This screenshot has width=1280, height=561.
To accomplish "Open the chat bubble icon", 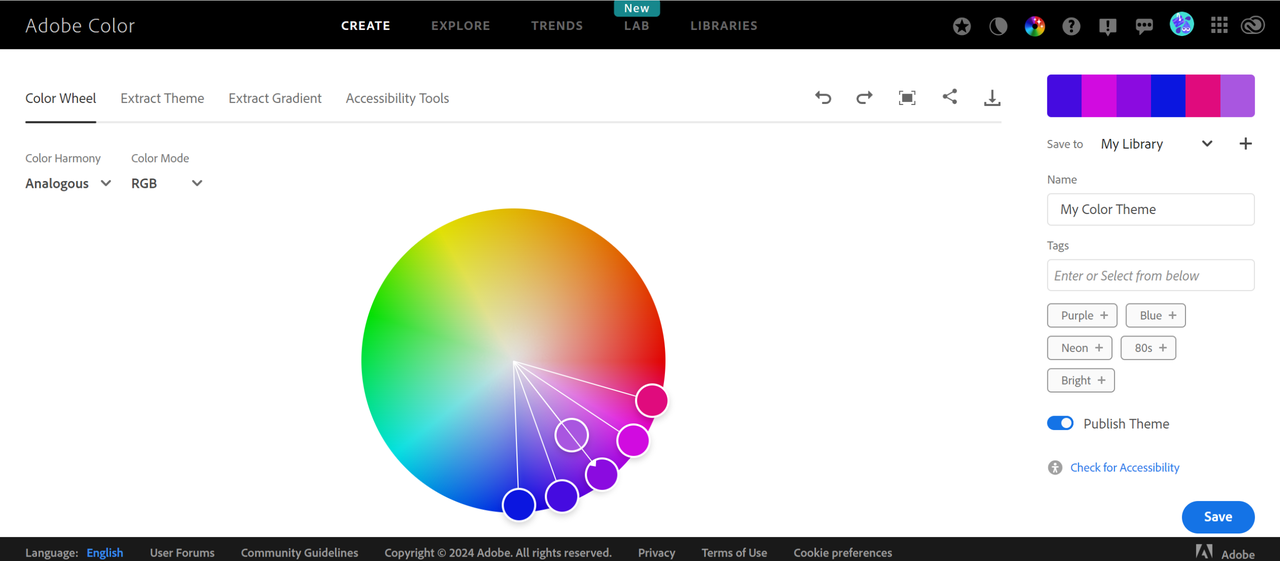I will point(1145,27).
